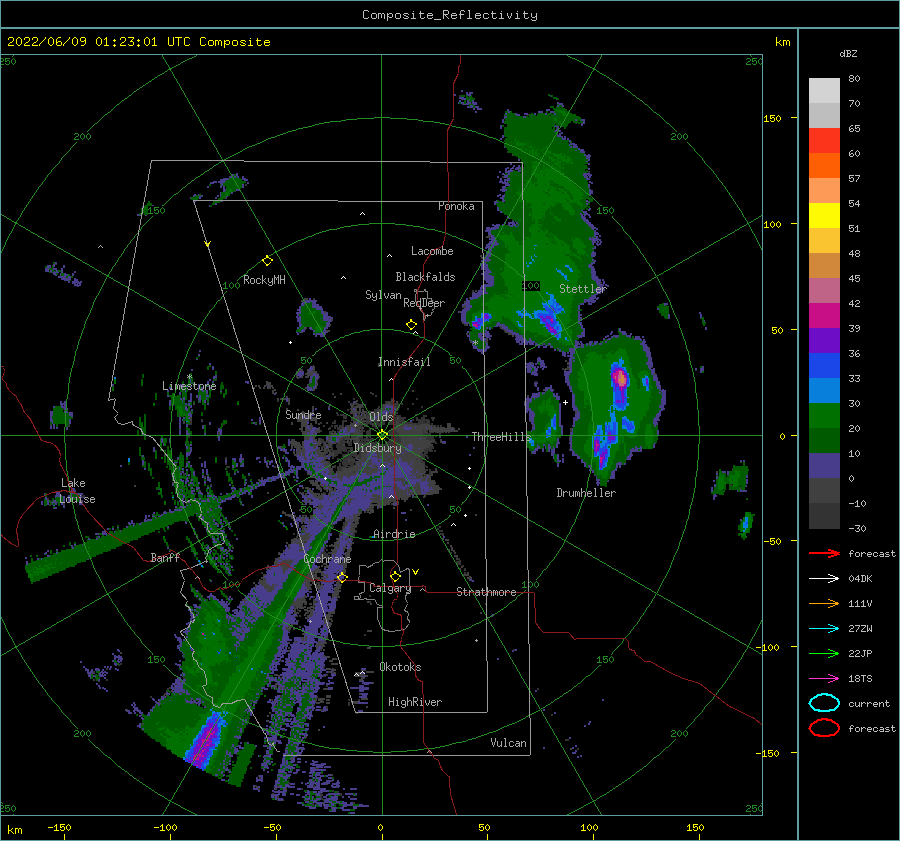Click the Calgary city label

pos(390,588)
